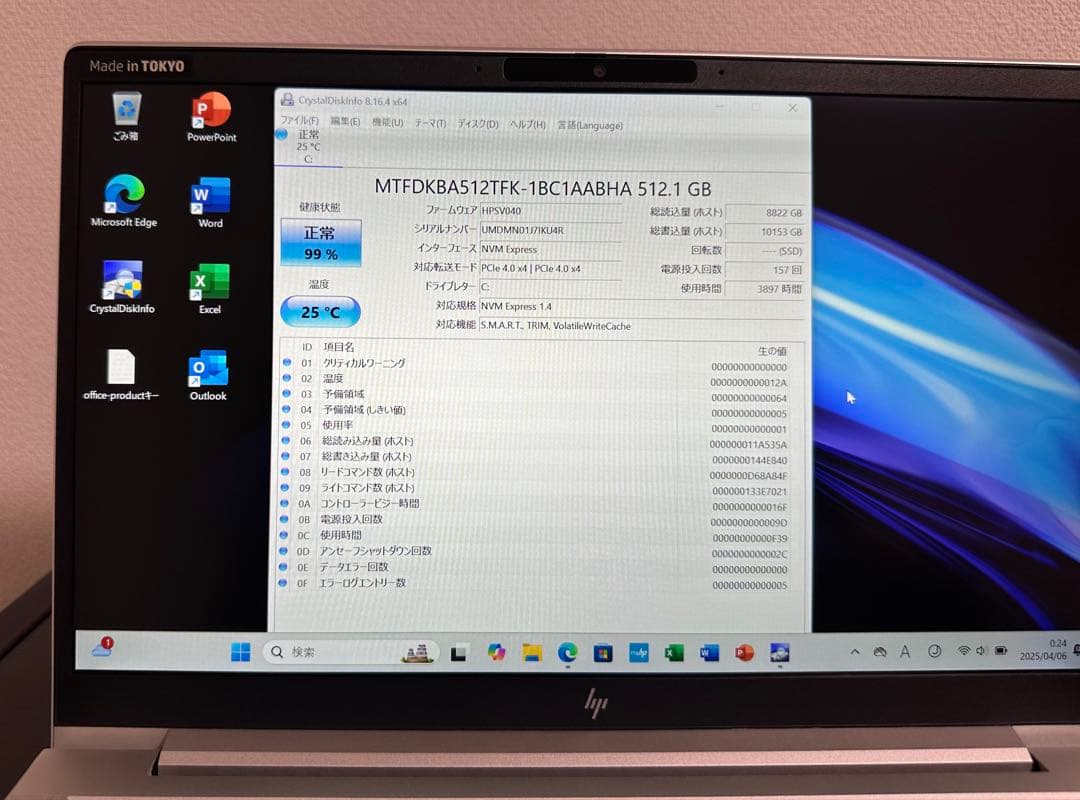
Task: Open the PowerPoint desktop shortcut
Action: coord(211,117)
